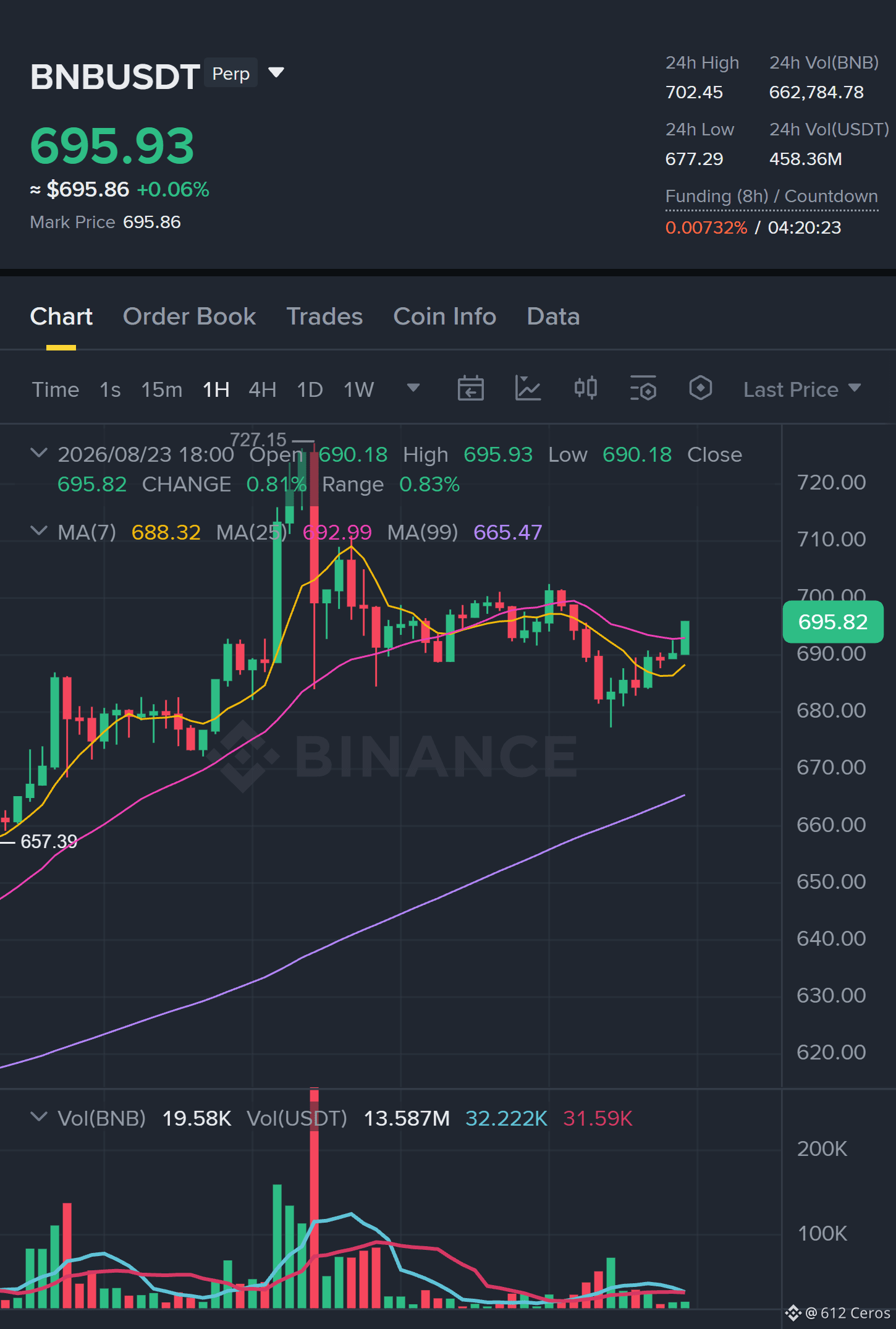The height and width of the screenshot is (1329, 896).
Task: Click the Funding (8h) / Countdown label
Action: tap(772, 197)
